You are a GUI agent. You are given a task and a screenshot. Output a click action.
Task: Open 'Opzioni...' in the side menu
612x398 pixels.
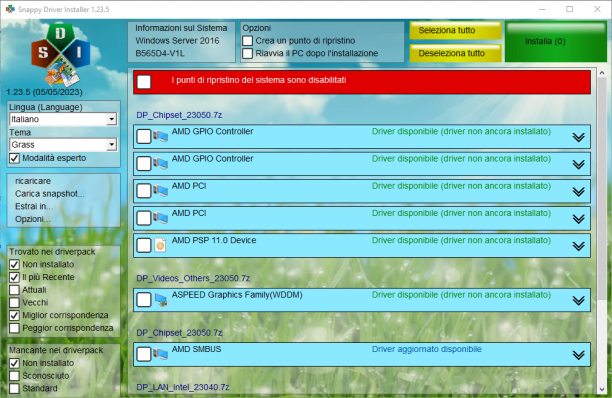pos(32,219)
